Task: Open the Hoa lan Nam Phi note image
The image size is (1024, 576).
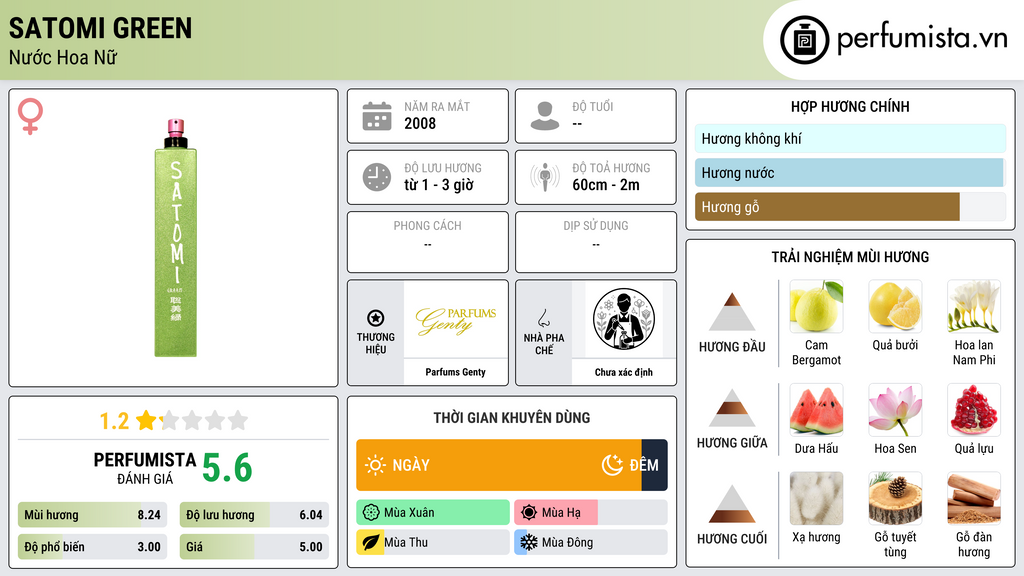Action: (974, 306)
